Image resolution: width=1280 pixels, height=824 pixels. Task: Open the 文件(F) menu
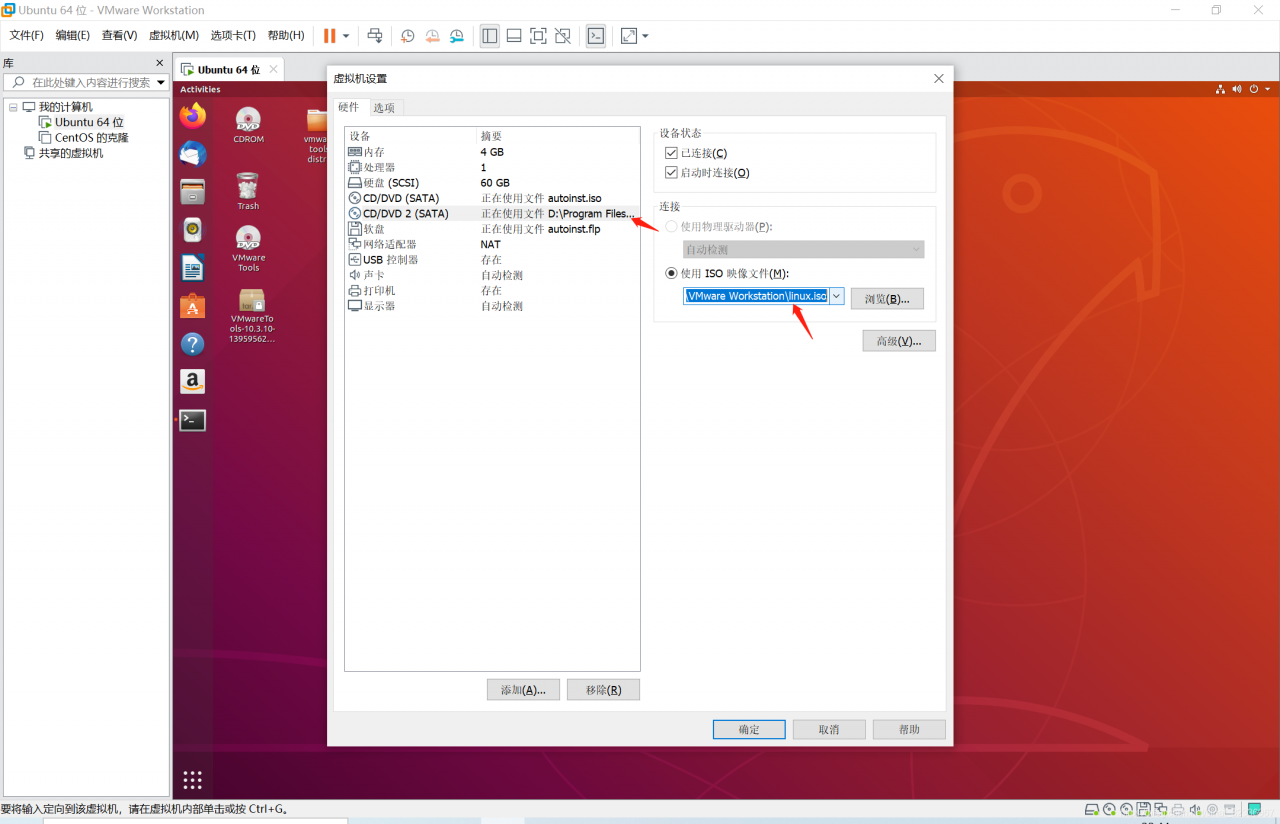(x=27, y=35)
